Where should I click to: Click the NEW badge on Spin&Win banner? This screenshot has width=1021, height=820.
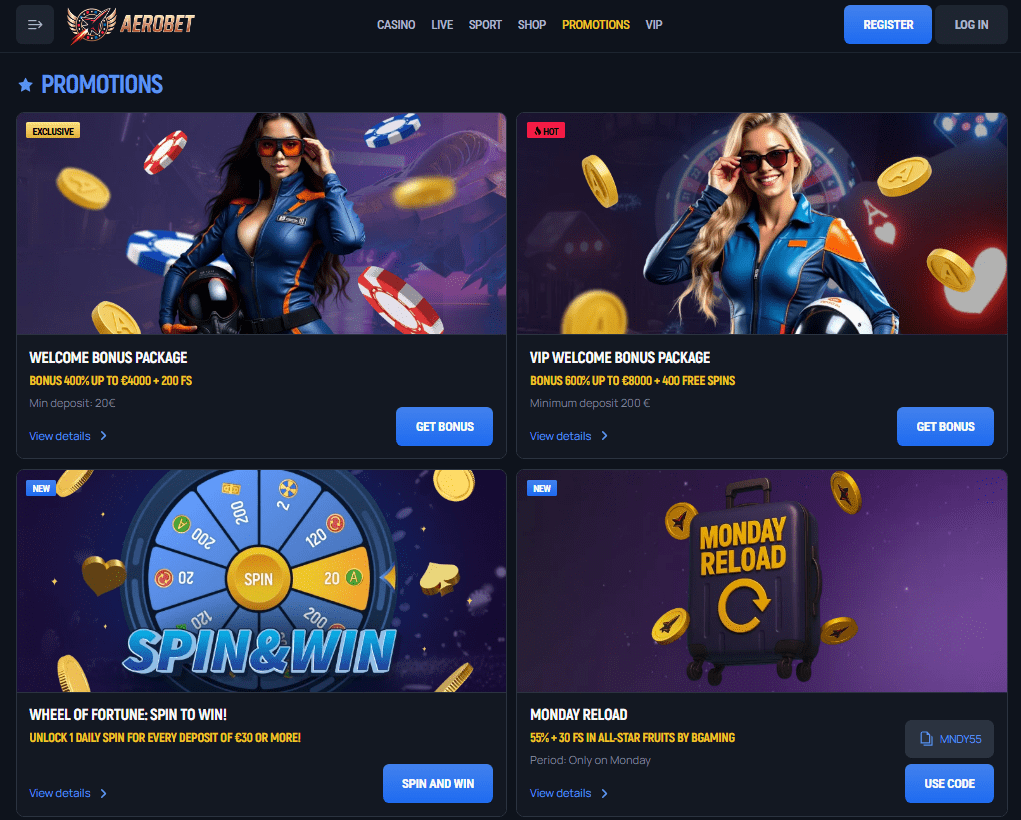[x=41, y=488]
